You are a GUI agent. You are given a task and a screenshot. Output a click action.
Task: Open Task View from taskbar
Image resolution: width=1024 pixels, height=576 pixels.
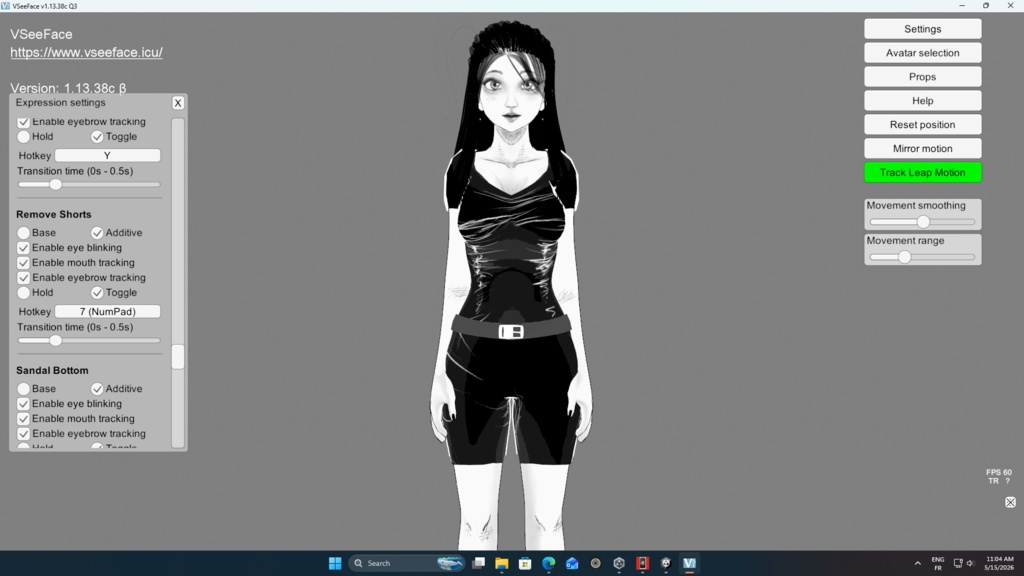(479, 563)
